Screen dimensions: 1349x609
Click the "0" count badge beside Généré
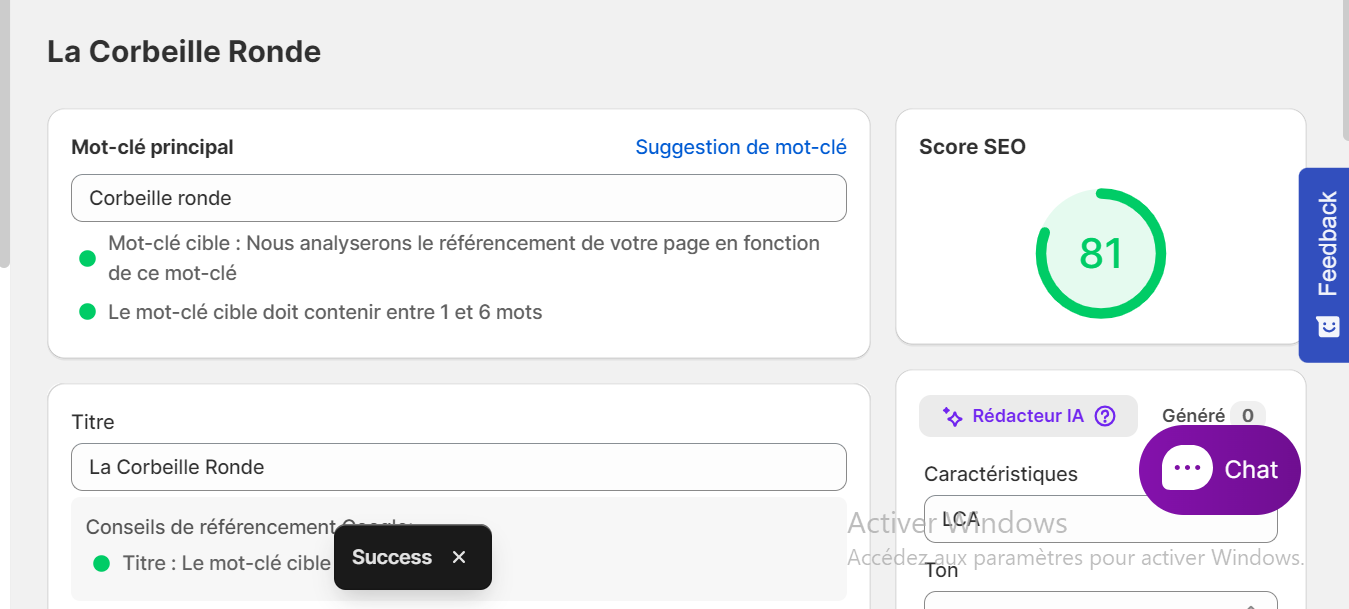tap(1248, 416)
